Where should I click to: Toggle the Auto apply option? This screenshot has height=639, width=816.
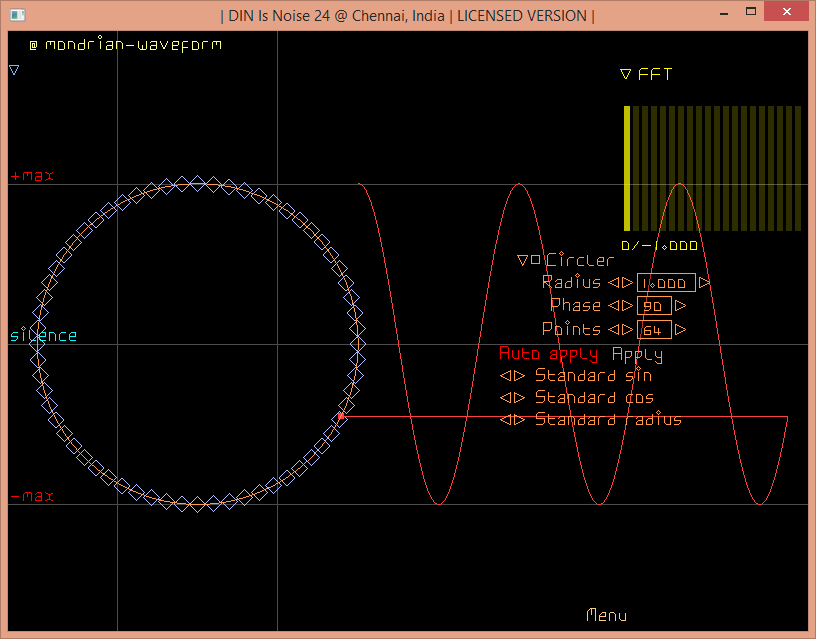[548, 354]
